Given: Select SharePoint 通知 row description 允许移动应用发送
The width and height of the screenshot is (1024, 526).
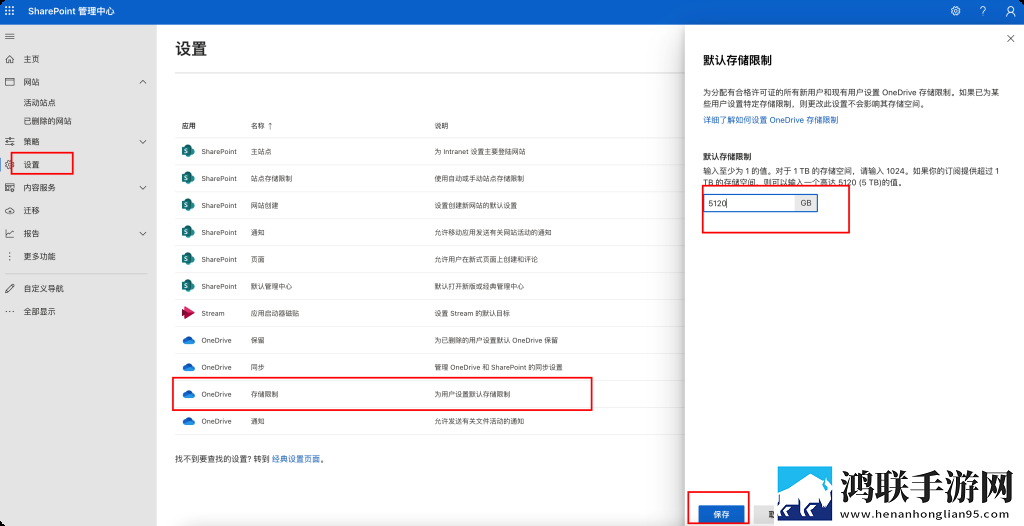Looking at the screenshot, I should click(x=493, y=233).
